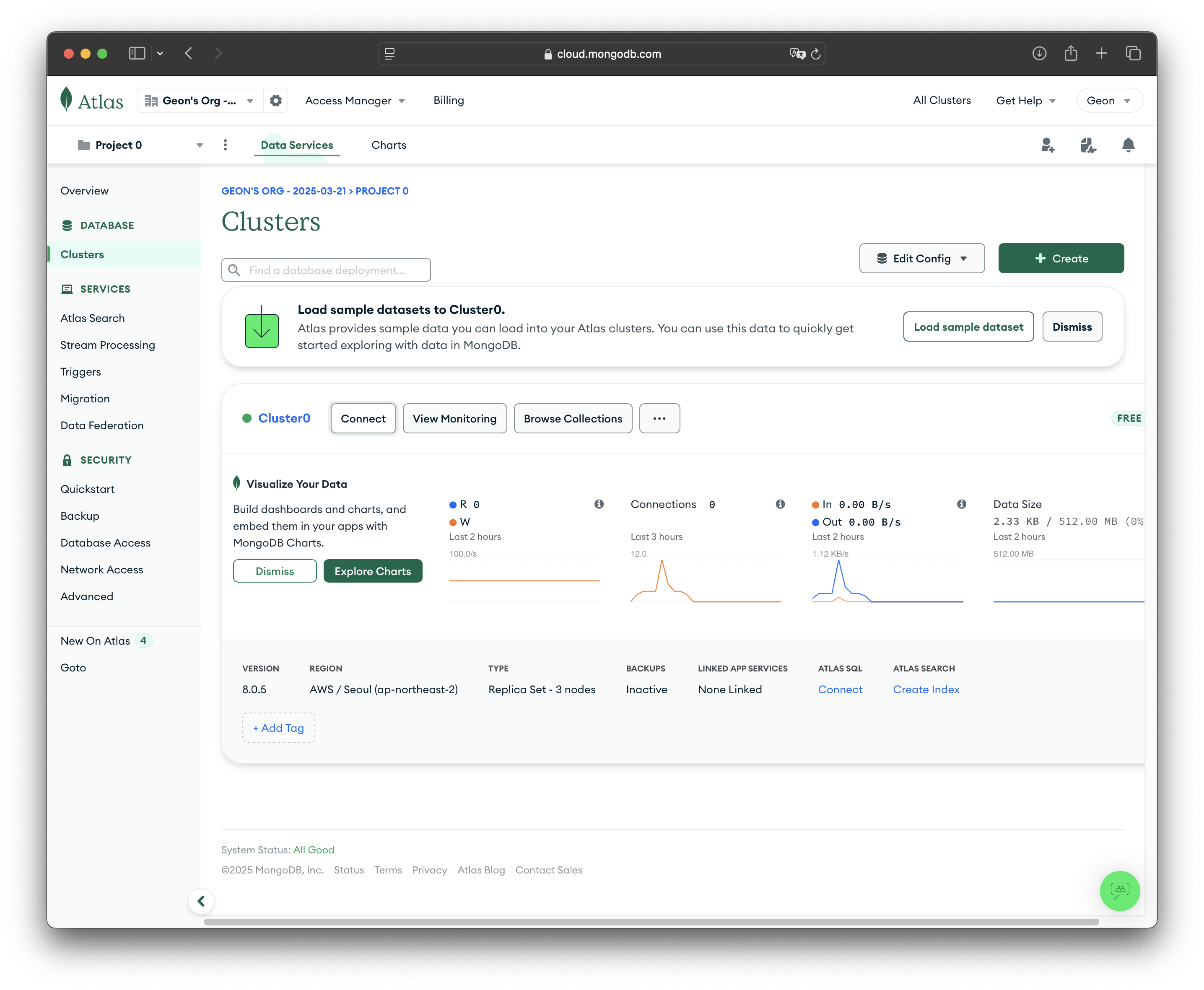This screenshot has width=1204, height=990.
Task: Reload the page in browser toolbar
Action: coord(816,54)
